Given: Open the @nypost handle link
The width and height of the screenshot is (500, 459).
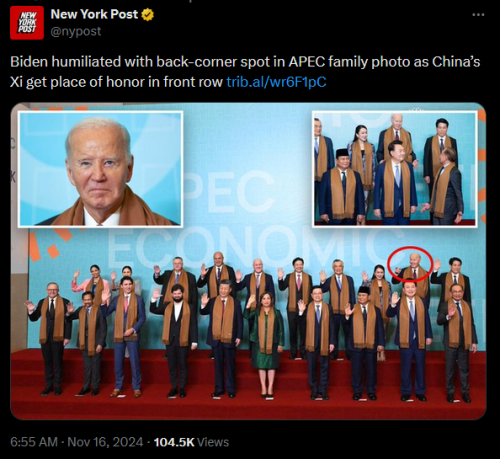Looking at the screenshot, I should 76,31.
